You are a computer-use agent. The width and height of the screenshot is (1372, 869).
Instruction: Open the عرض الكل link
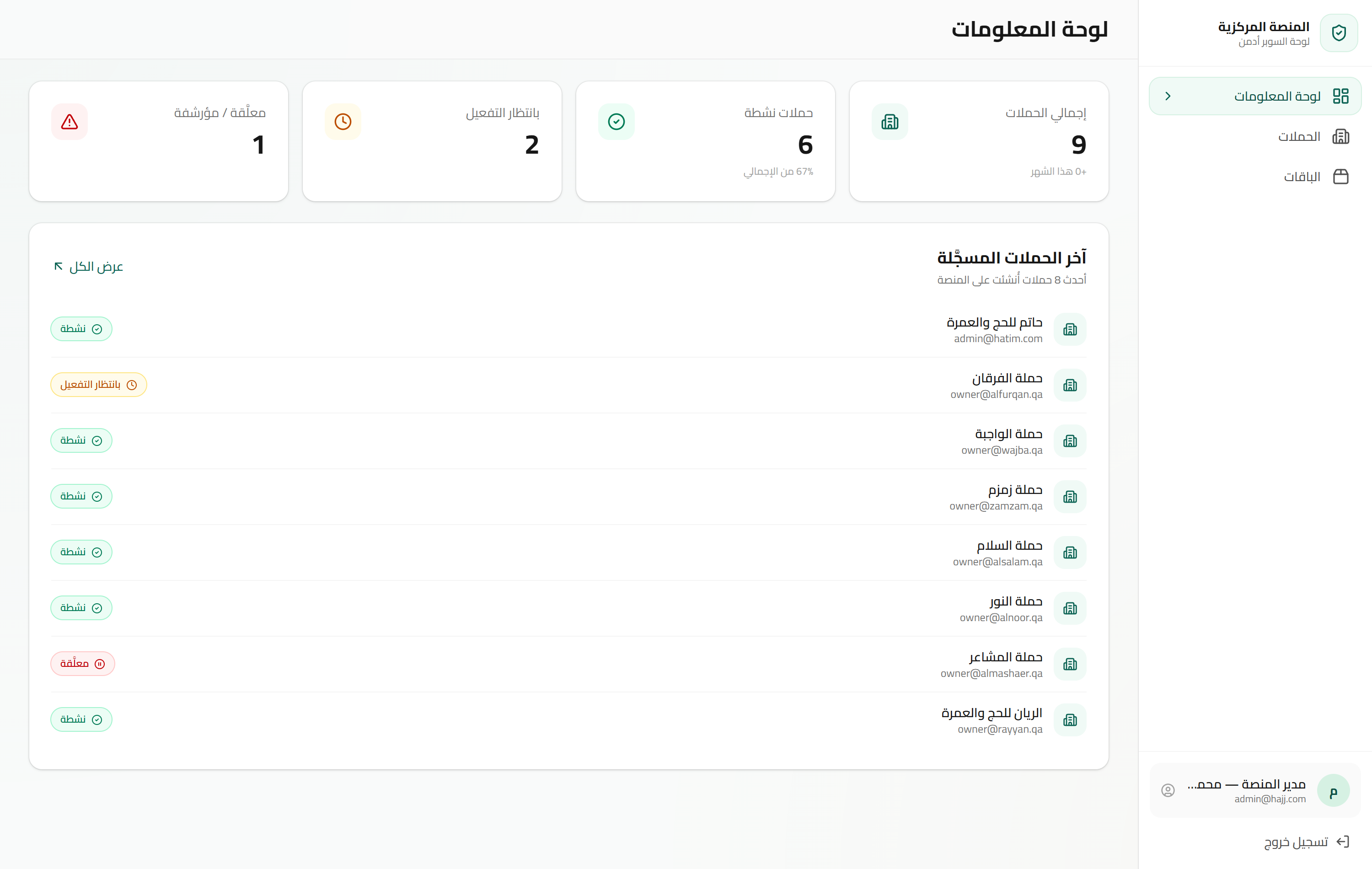pyautogui.click(x=88, y=267)
